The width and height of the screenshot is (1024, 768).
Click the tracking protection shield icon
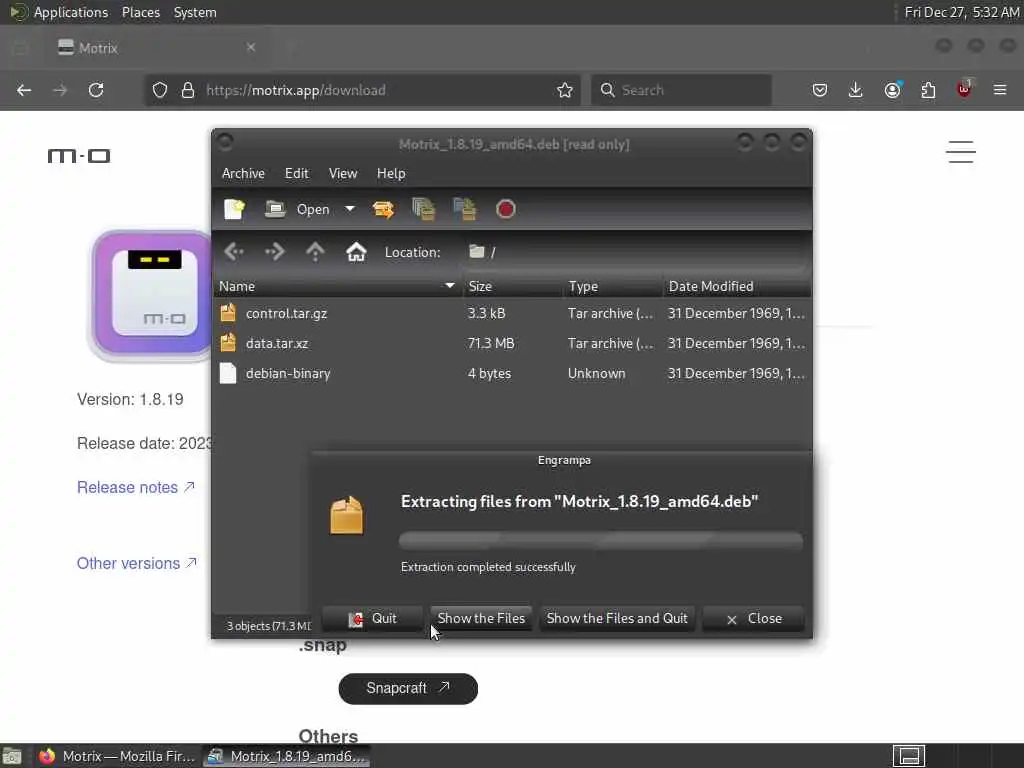coord(160,90)
